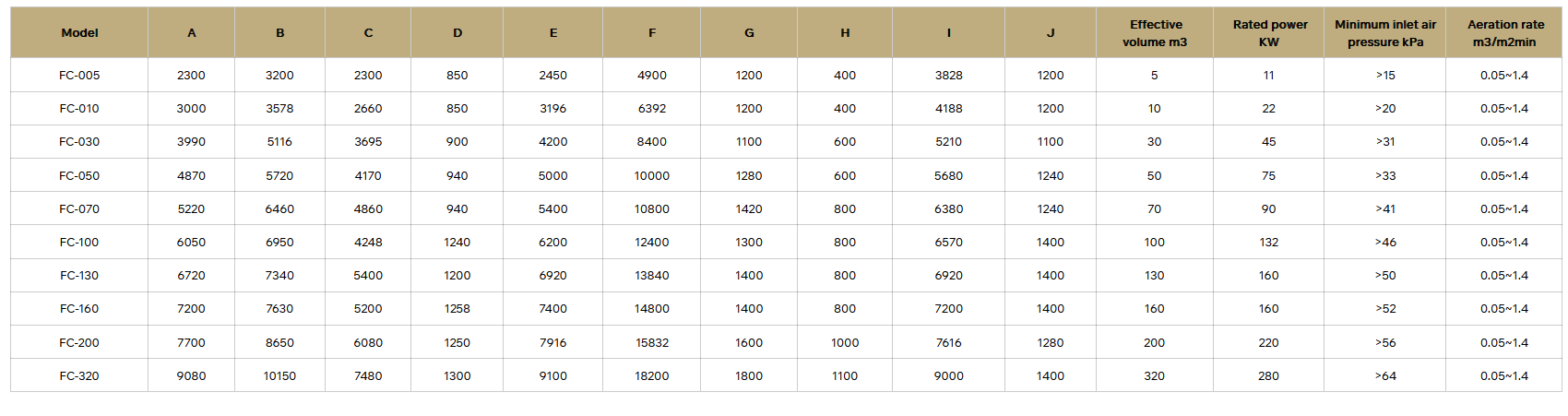Select rated power value 280
The width and height of the screenshot is (1568, 416).
point(1269,376)
